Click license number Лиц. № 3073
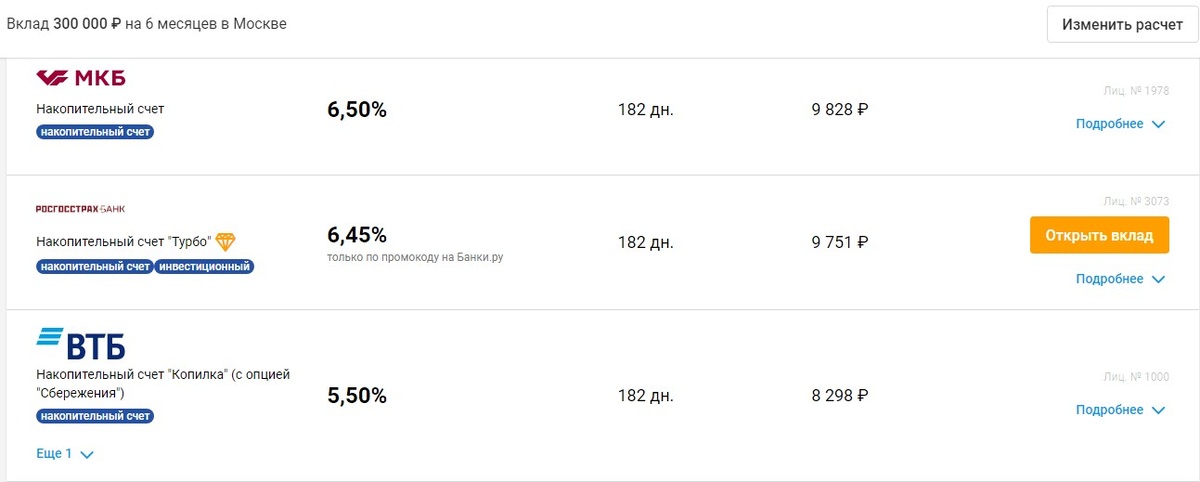The width and height of the screenshot is (1200, 482). [x=1135, y=201]
